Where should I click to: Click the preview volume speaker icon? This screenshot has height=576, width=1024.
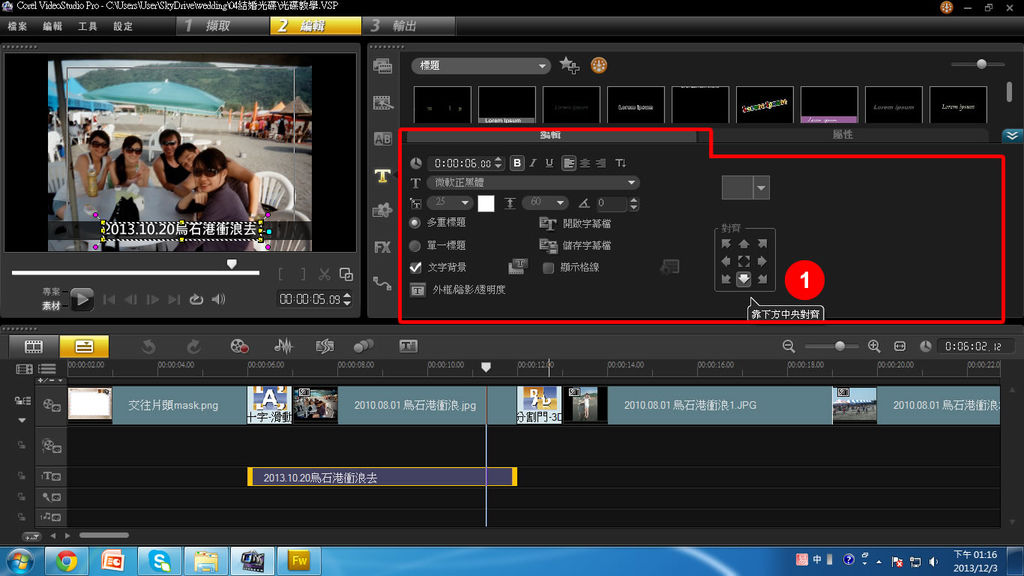(x=219, y=300)
